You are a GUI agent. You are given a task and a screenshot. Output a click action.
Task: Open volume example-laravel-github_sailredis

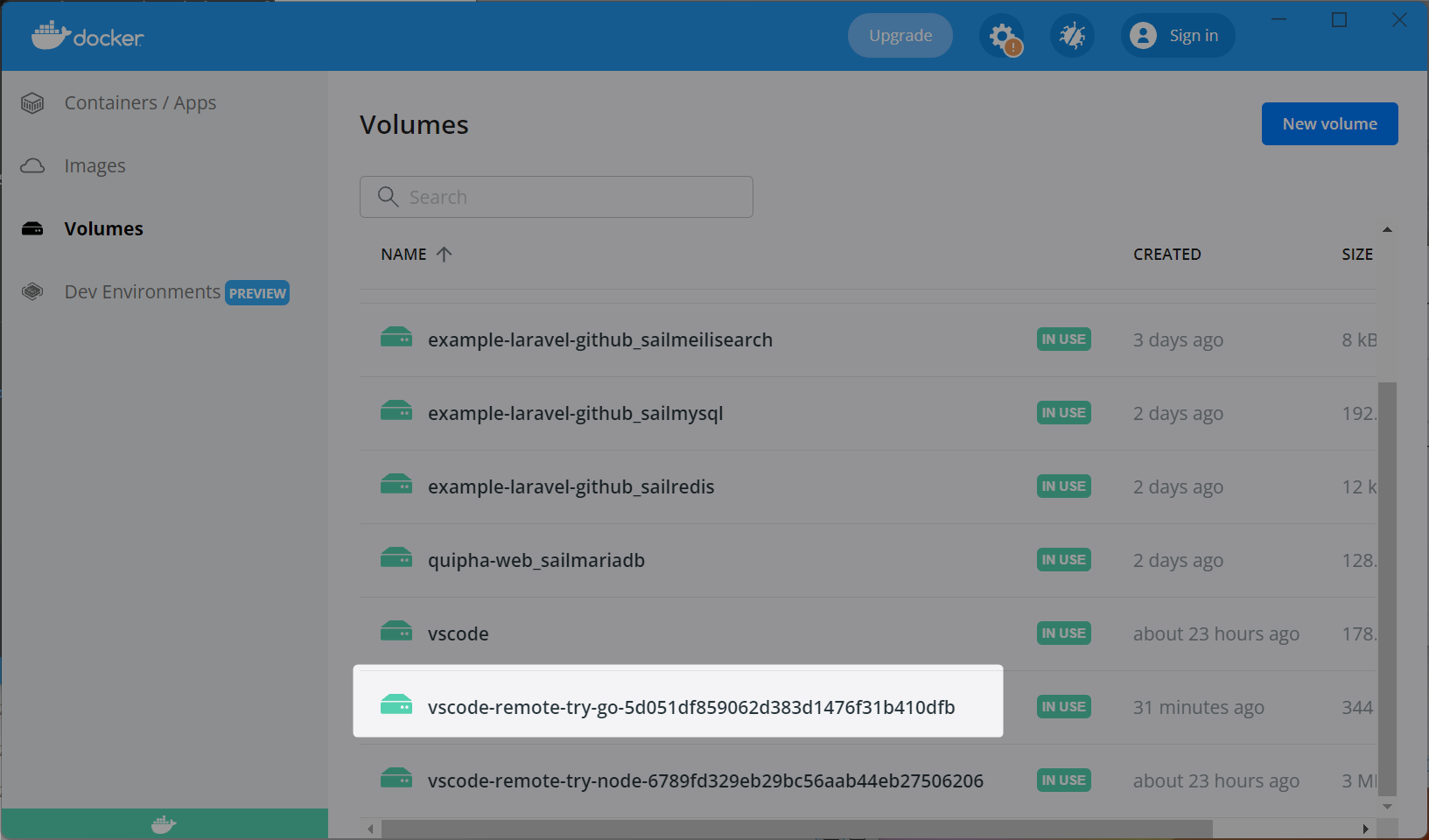point(571,487)
